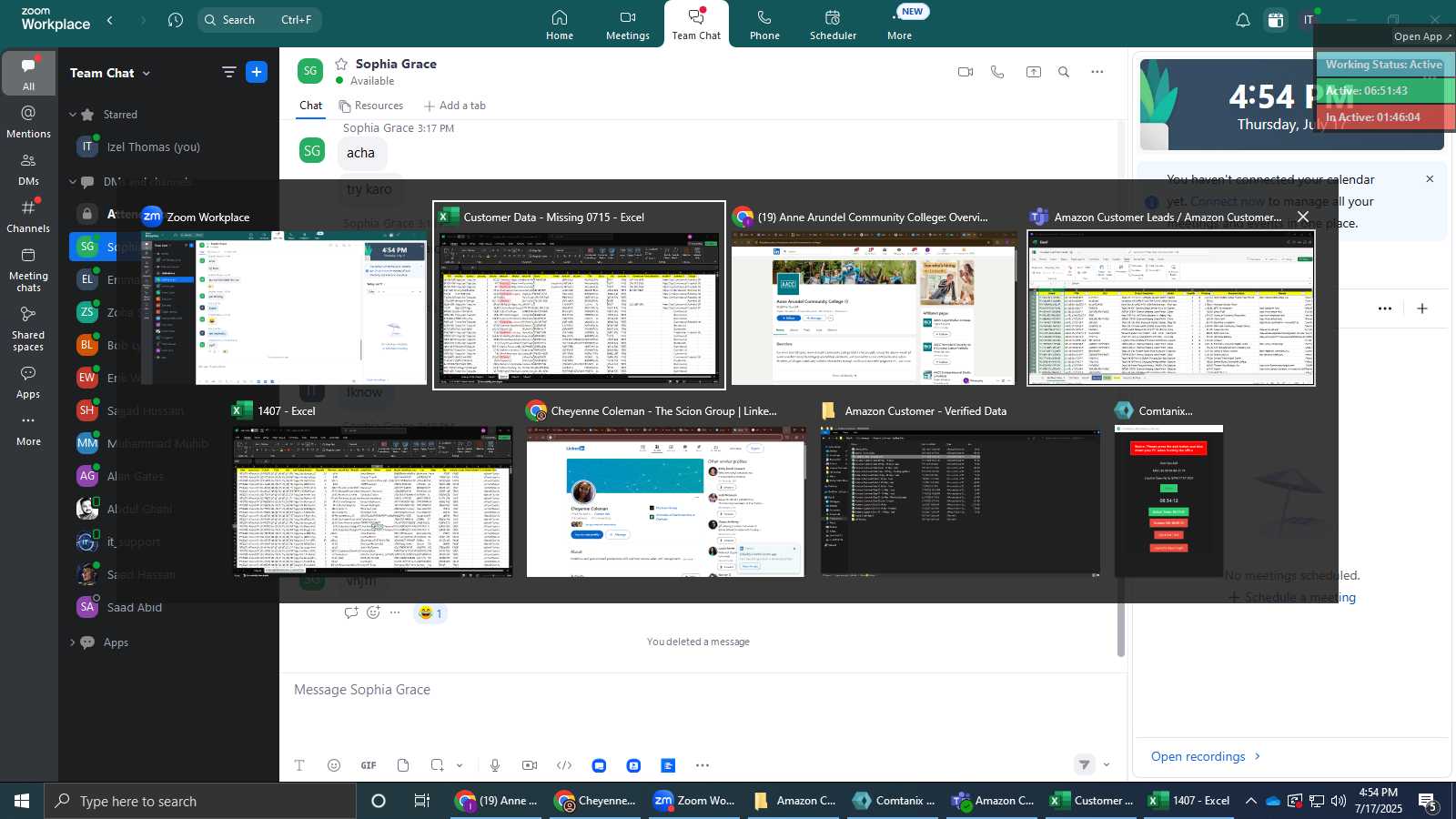Click Add a tab in chat
The height and width of the screenshot is (819, 1456).
click(x=455, y=106)
